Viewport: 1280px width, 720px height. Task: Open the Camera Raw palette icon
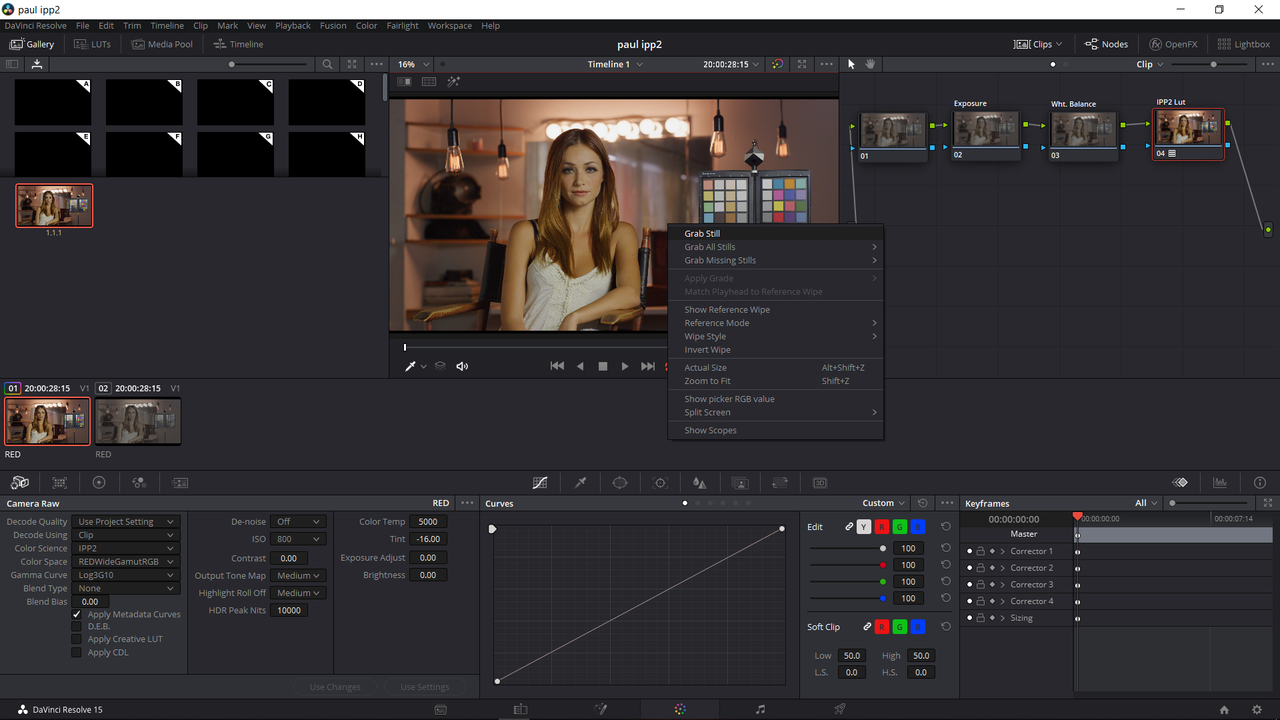(x=19, y=482)
